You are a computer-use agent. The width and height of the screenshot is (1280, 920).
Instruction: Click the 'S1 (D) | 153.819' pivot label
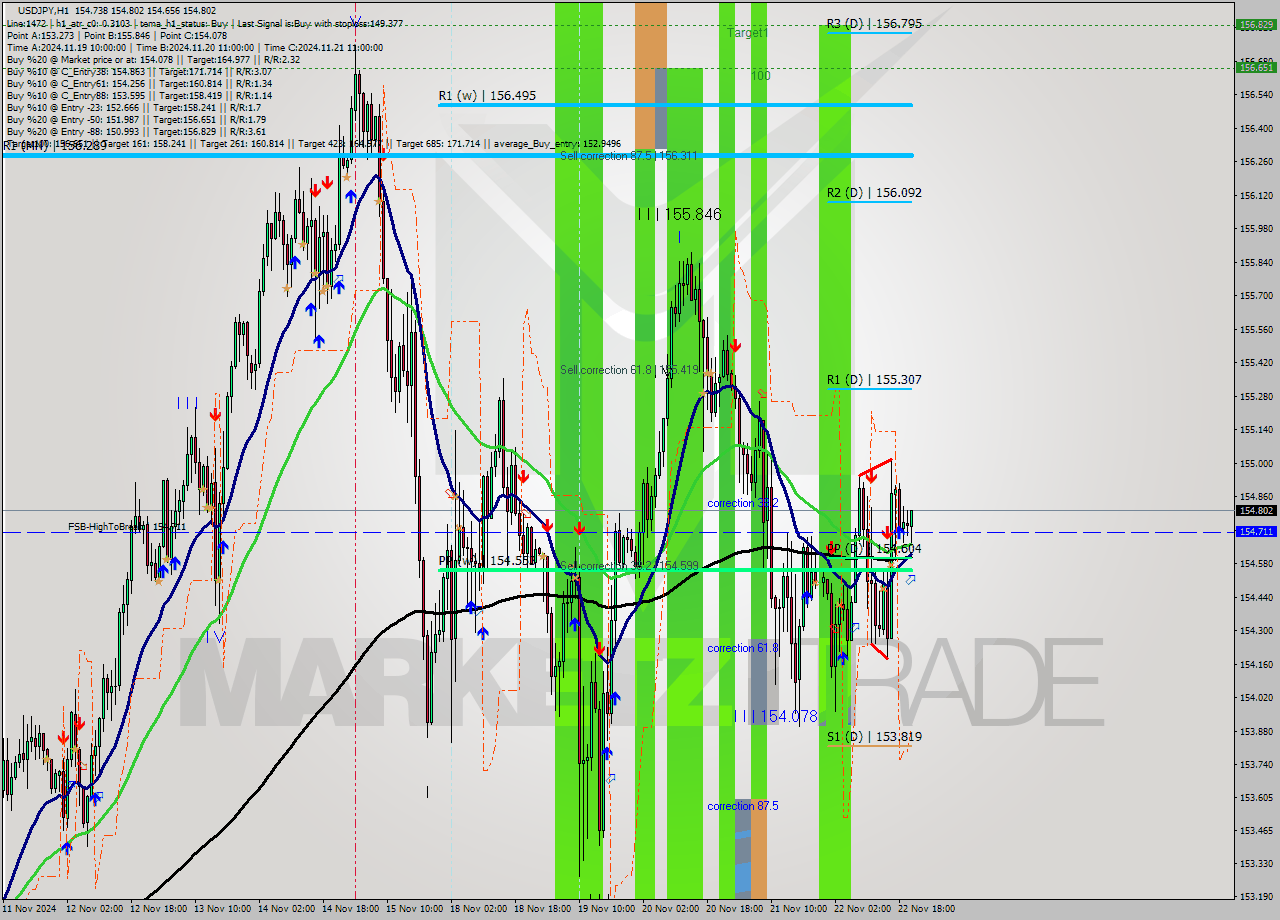(874, 737)
